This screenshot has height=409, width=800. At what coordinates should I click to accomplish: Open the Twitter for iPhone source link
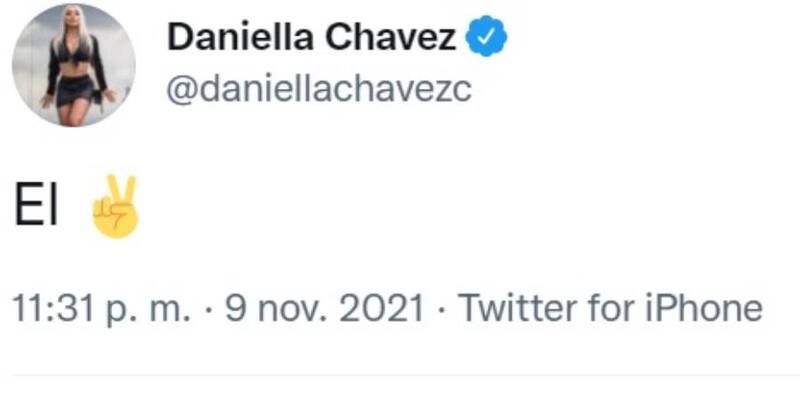[x=610, y=308]
